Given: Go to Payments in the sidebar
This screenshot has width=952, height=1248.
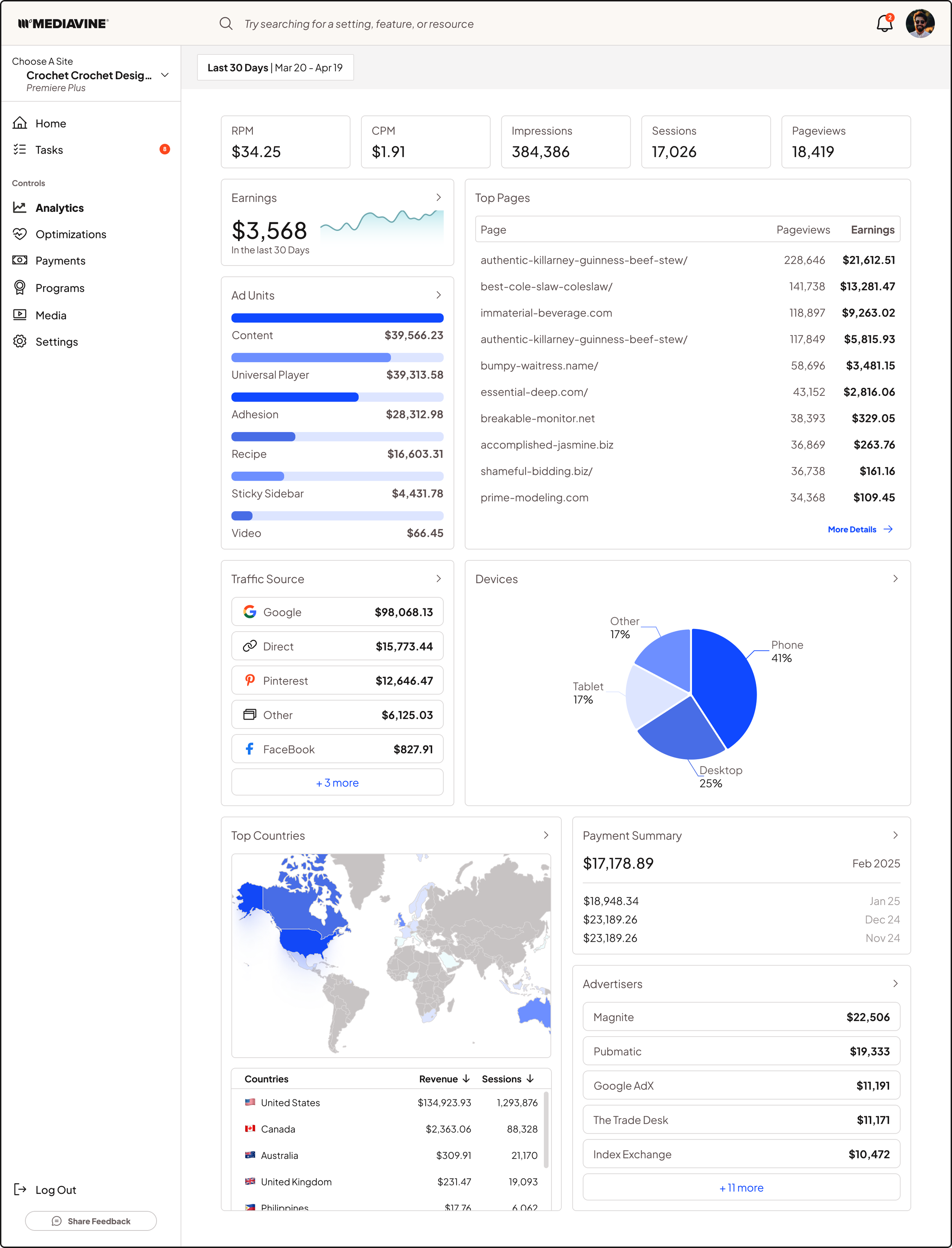Looking at the screenshot, I should pos(60,261).
